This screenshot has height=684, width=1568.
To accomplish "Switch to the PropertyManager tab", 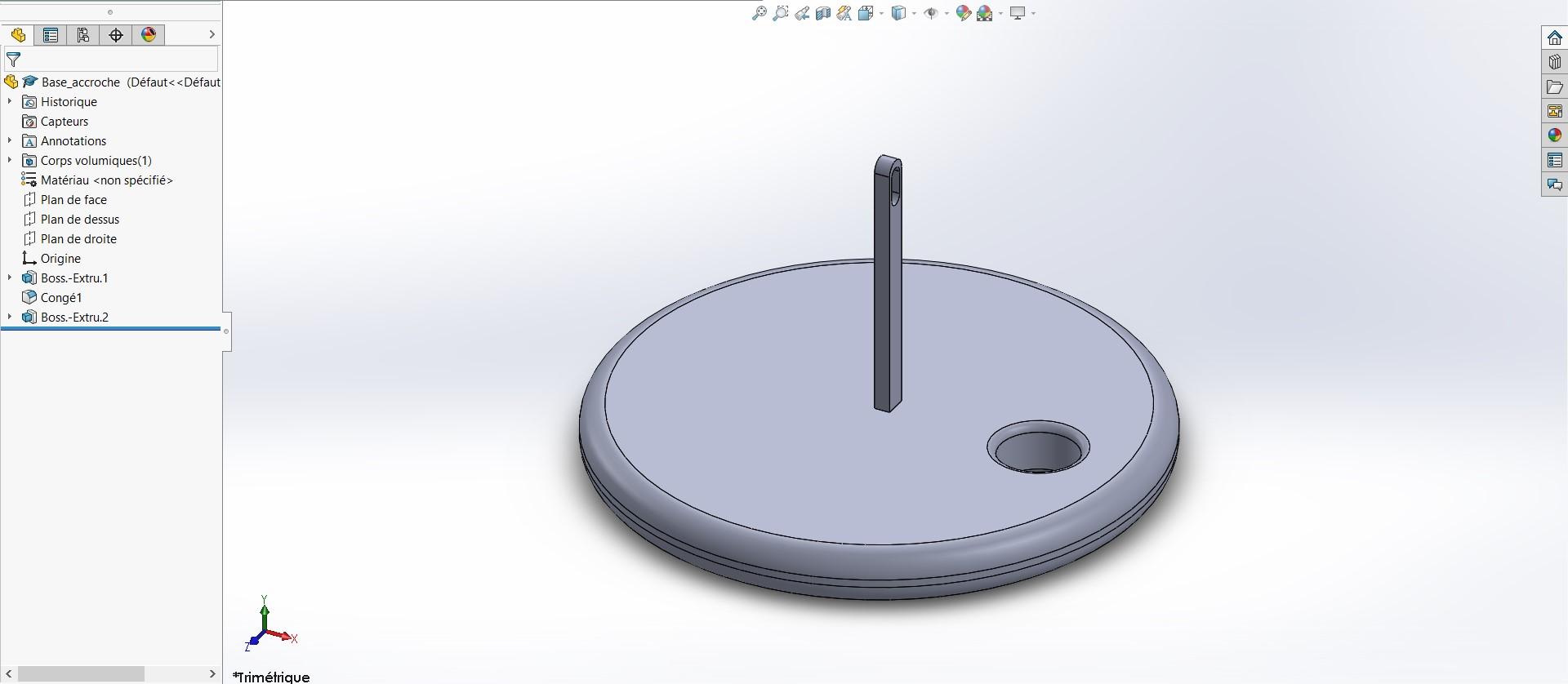I will point(51,35).
